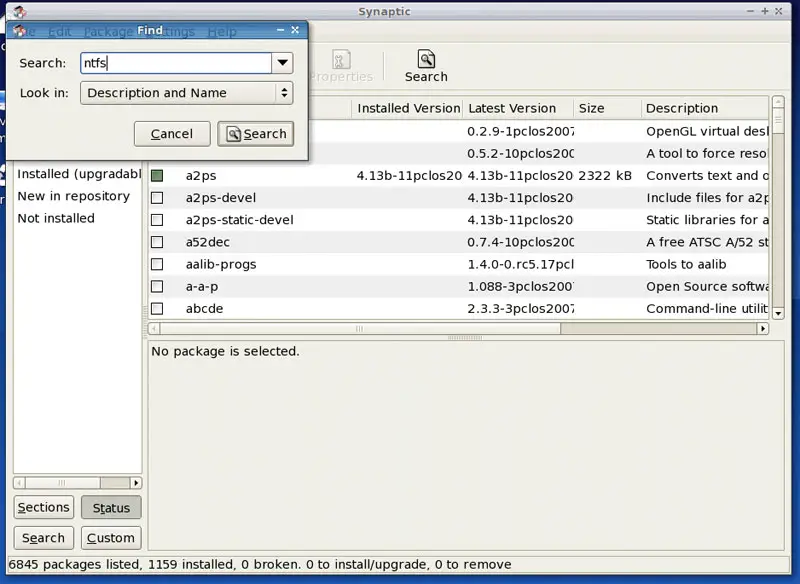Sort by the Installed Version column
This screenshot has width=800, height=584.
408,108
